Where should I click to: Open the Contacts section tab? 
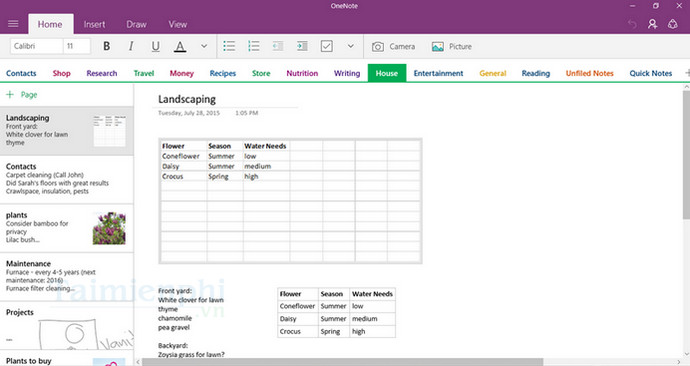21,73
